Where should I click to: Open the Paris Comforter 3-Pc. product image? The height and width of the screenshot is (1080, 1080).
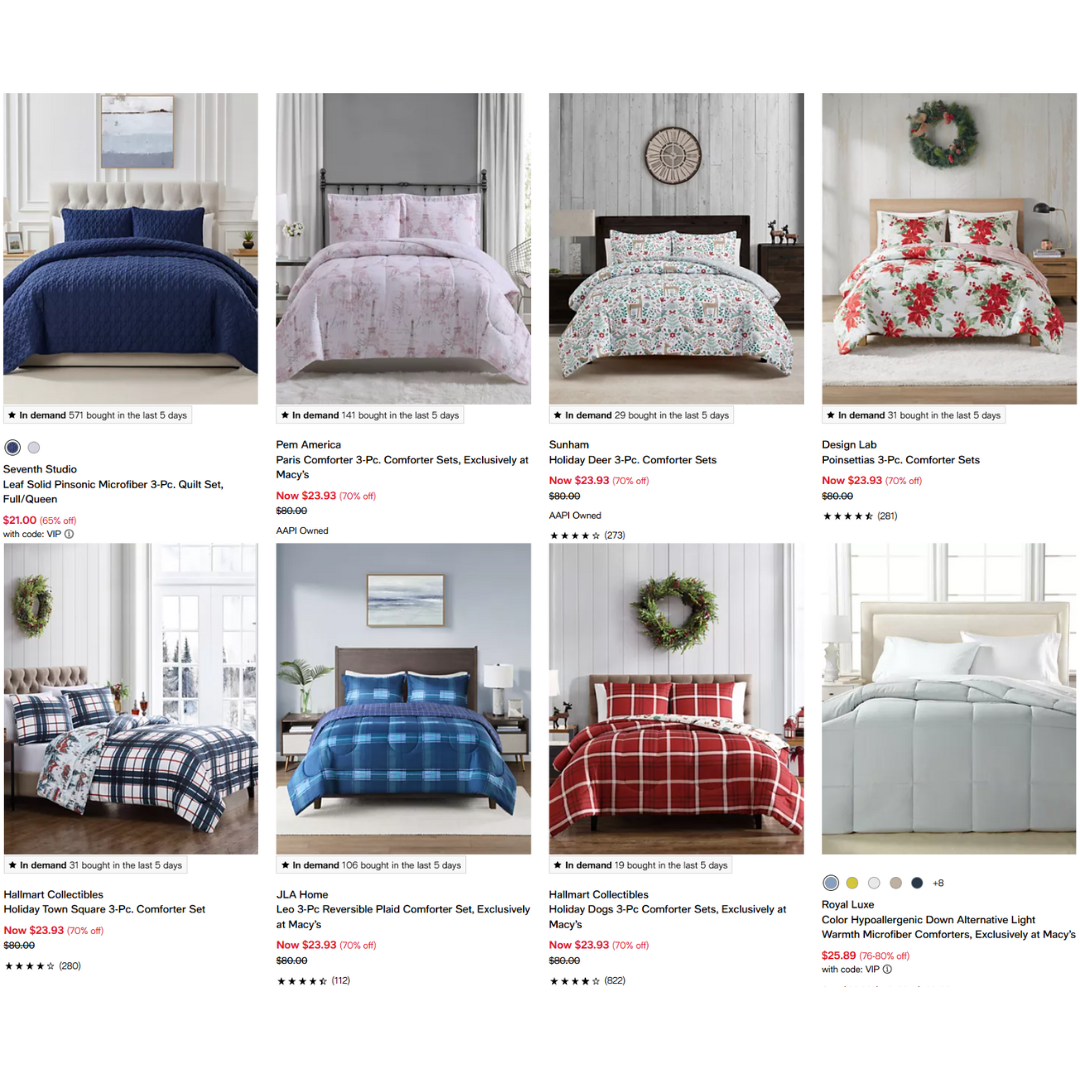[x=404, y=249]
